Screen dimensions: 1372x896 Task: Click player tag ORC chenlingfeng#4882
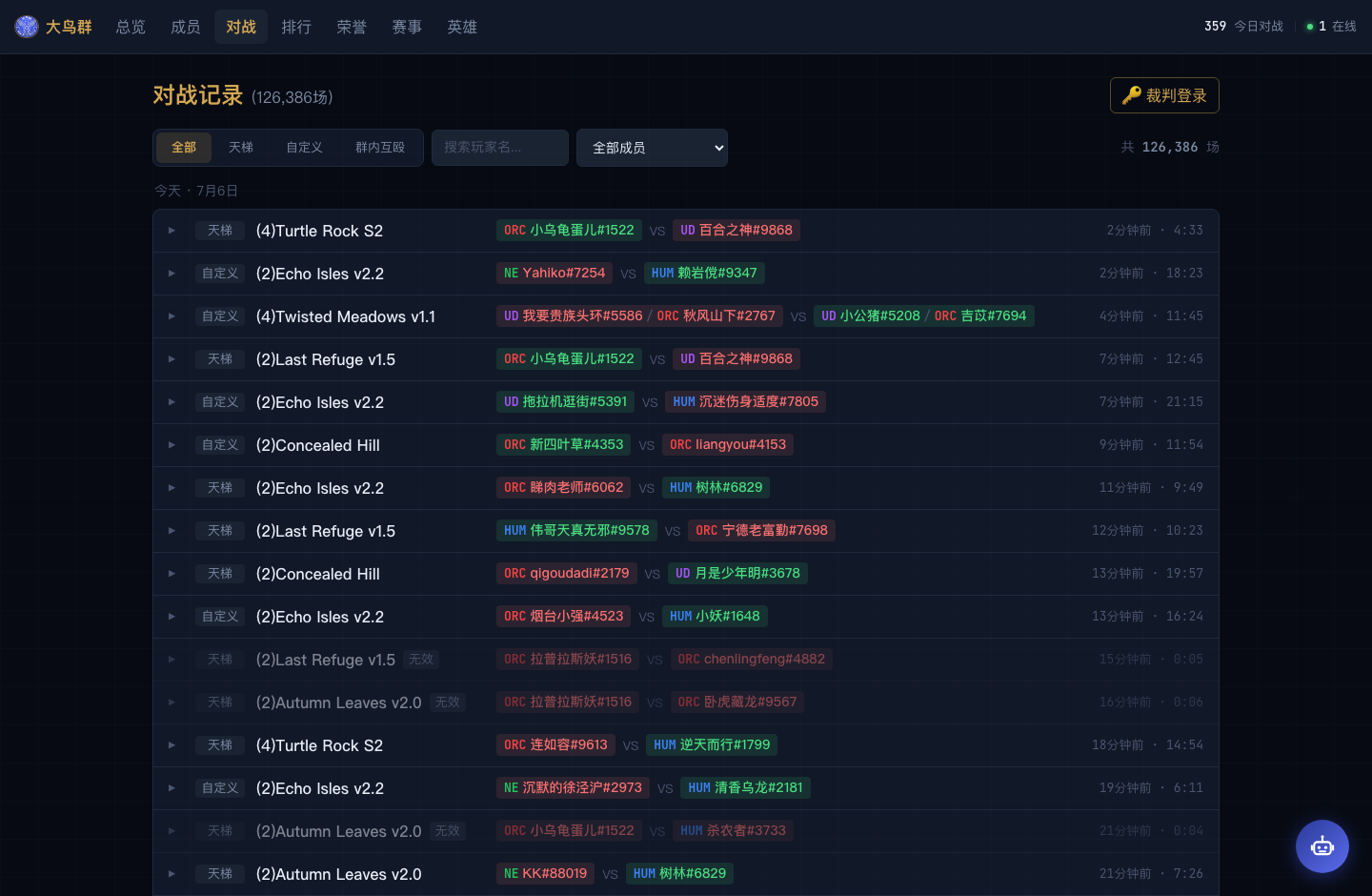[751, 659]
